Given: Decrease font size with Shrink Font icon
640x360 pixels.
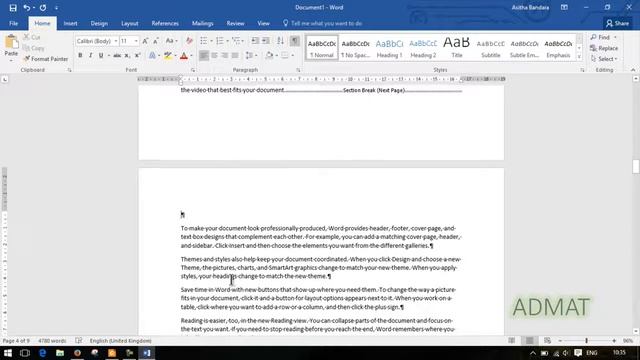Looking at the screenshot, I should point(156,41).
